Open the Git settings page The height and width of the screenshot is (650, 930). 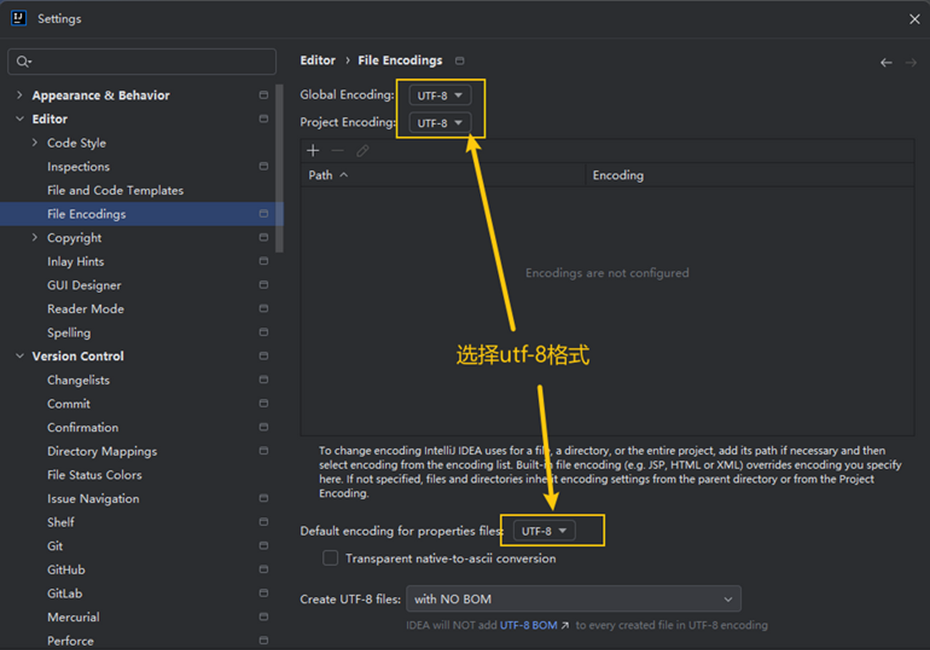coord(55,546)
